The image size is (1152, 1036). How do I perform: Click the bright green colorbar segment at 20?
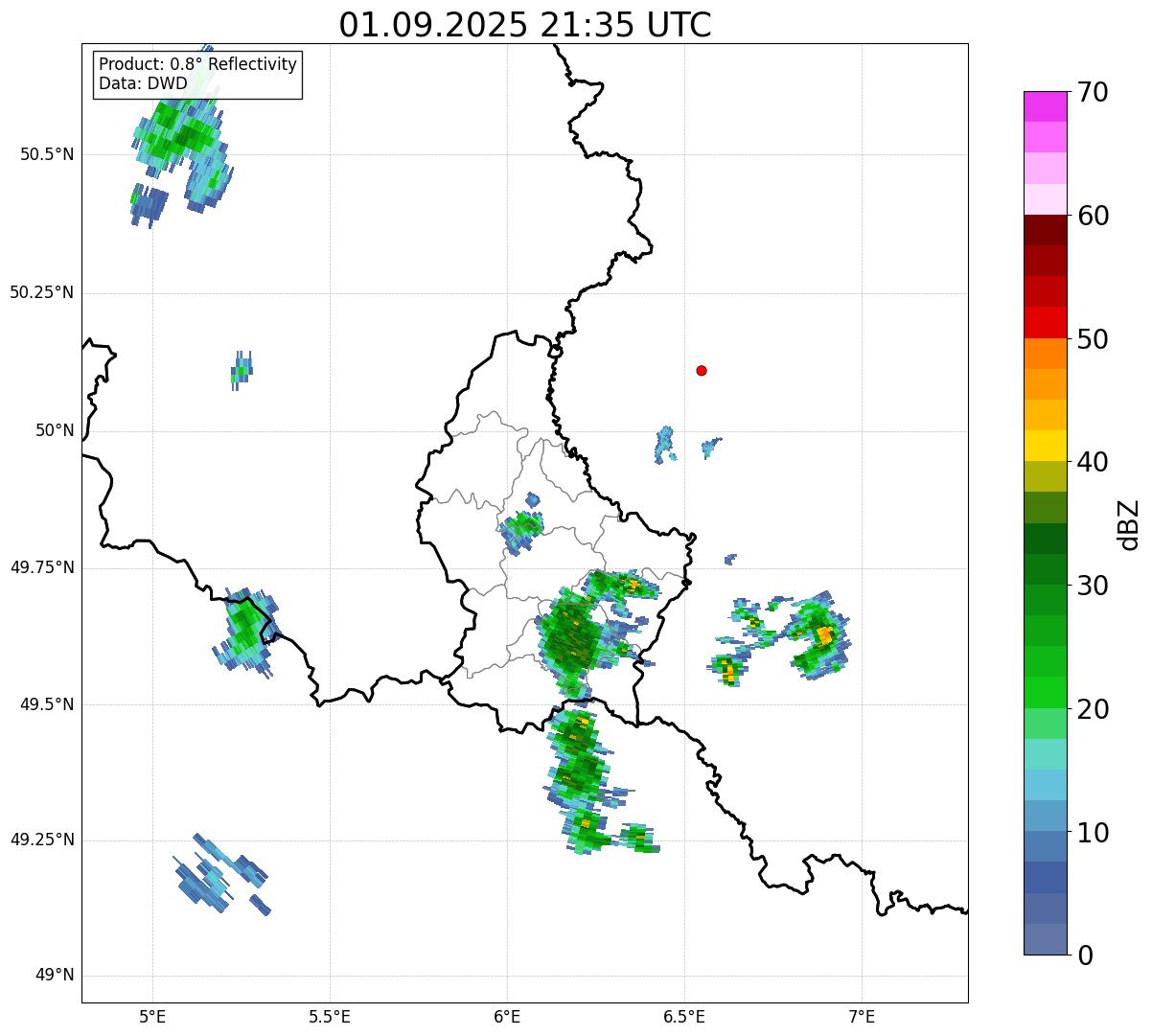coord(1046,693)
